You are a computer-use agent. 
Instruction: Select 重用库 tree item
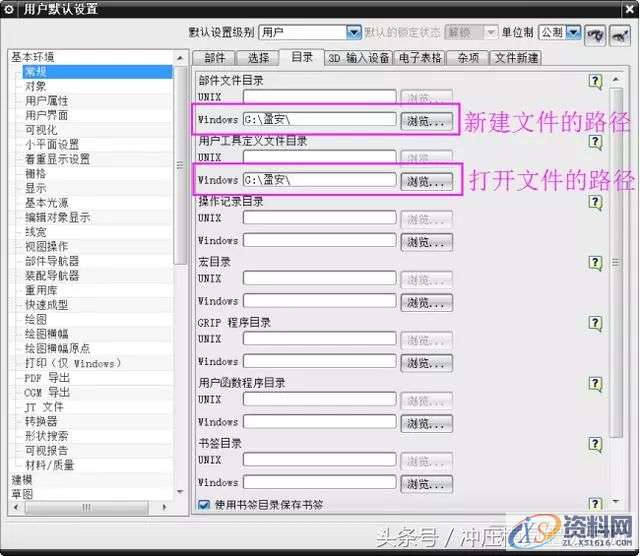point(41,290)
